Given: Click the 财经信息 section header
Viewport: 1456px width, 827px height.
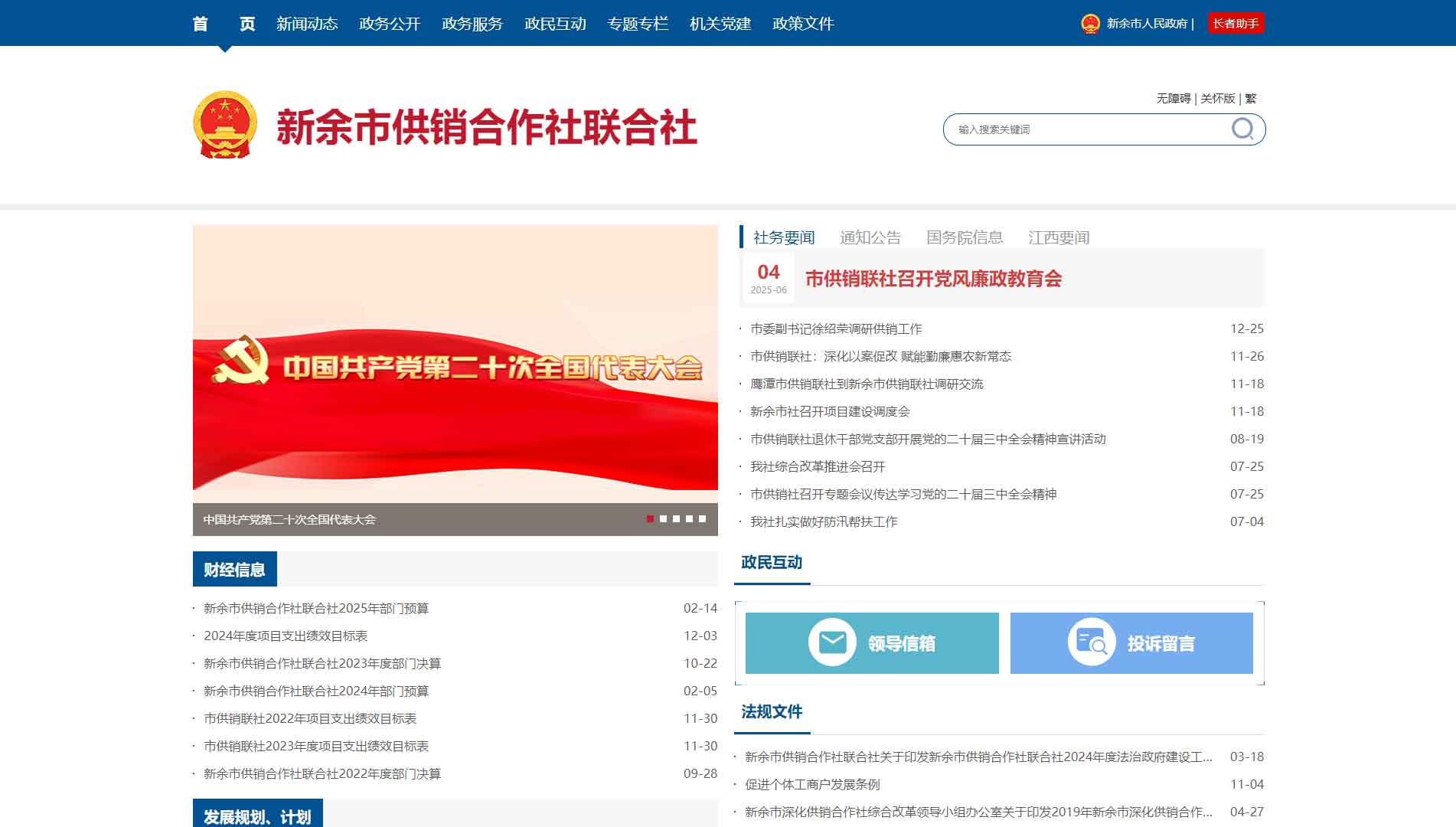Looking at the screenshot, I should point(234,570).
